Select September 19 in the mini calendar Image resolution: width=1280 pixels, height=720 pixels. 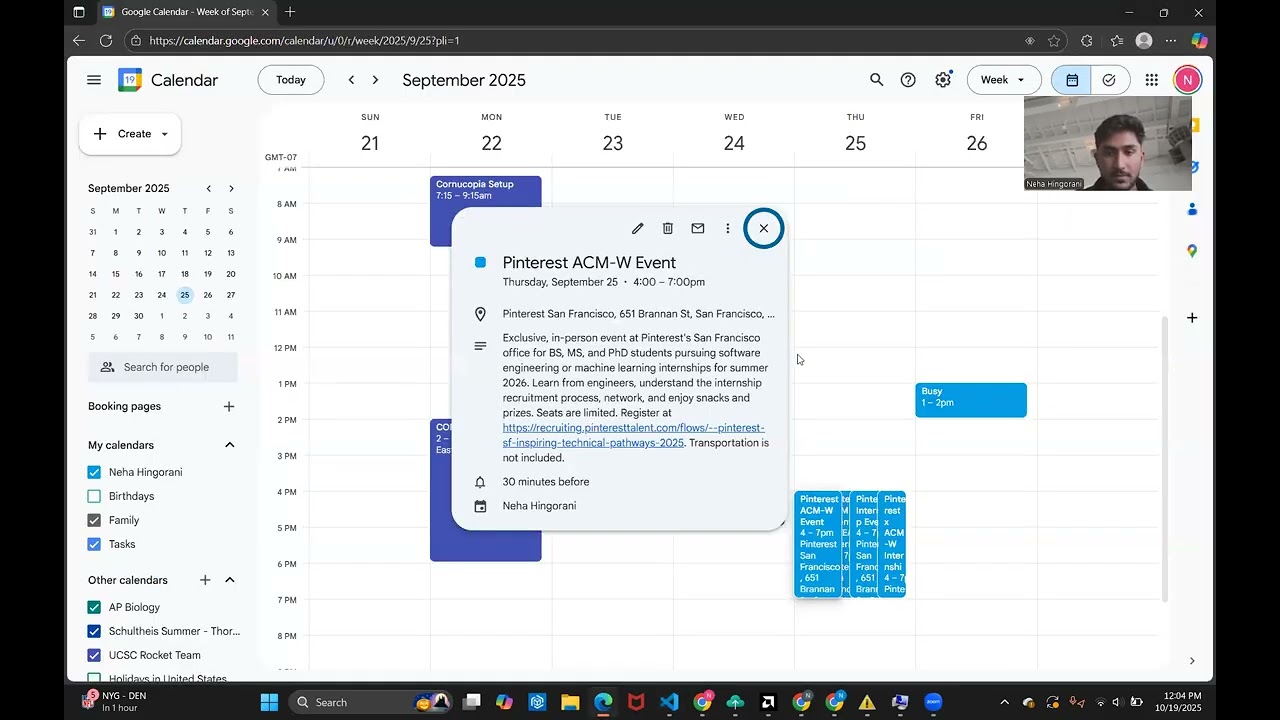pos(208,274)
